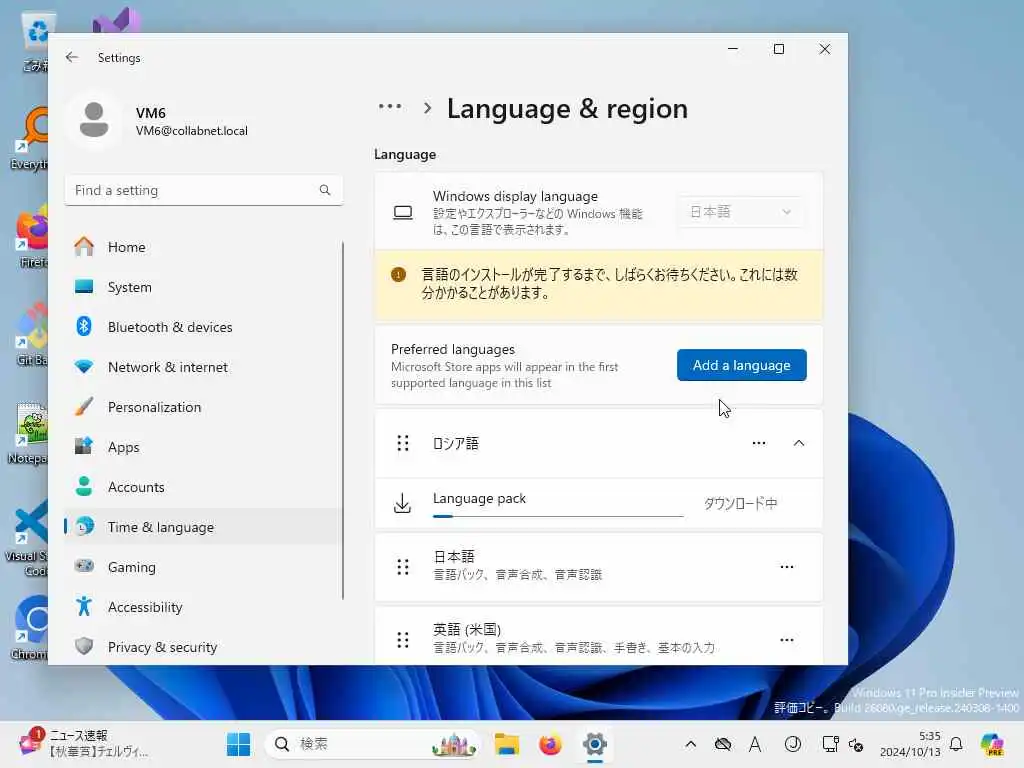1024x768 pixels.
Task: Click the ダウンロード中 status text
Action: click(x=740, y=504)
